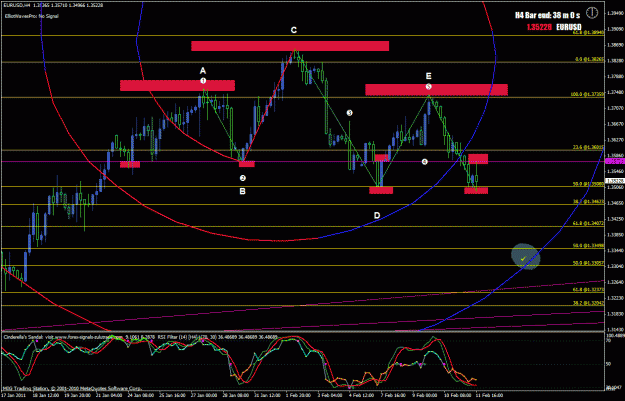Click the red 1.35228 price readout
This screenshot has height=401, width=625.
tap(539, 27)
